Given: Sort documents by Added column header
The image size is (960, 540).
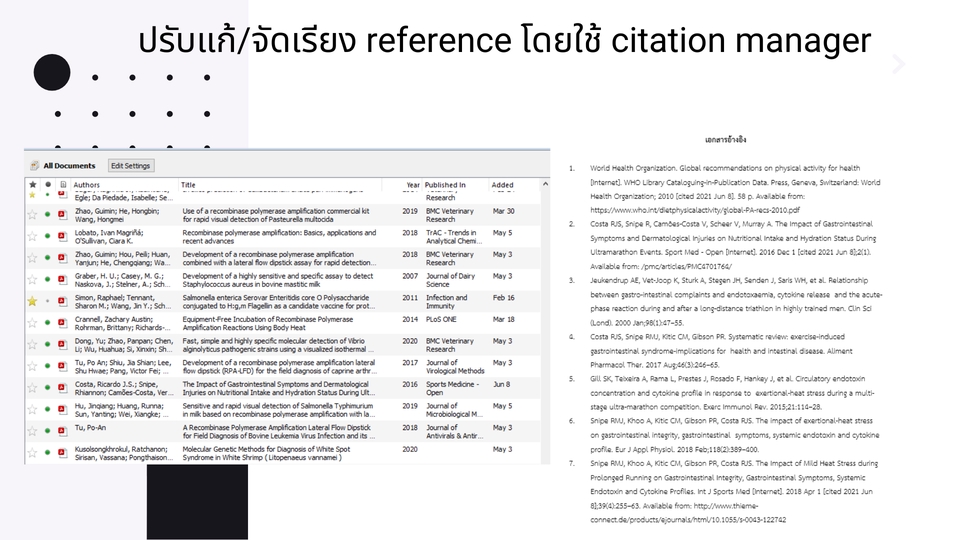Looking at the screenshot, I should coord(503,184).
